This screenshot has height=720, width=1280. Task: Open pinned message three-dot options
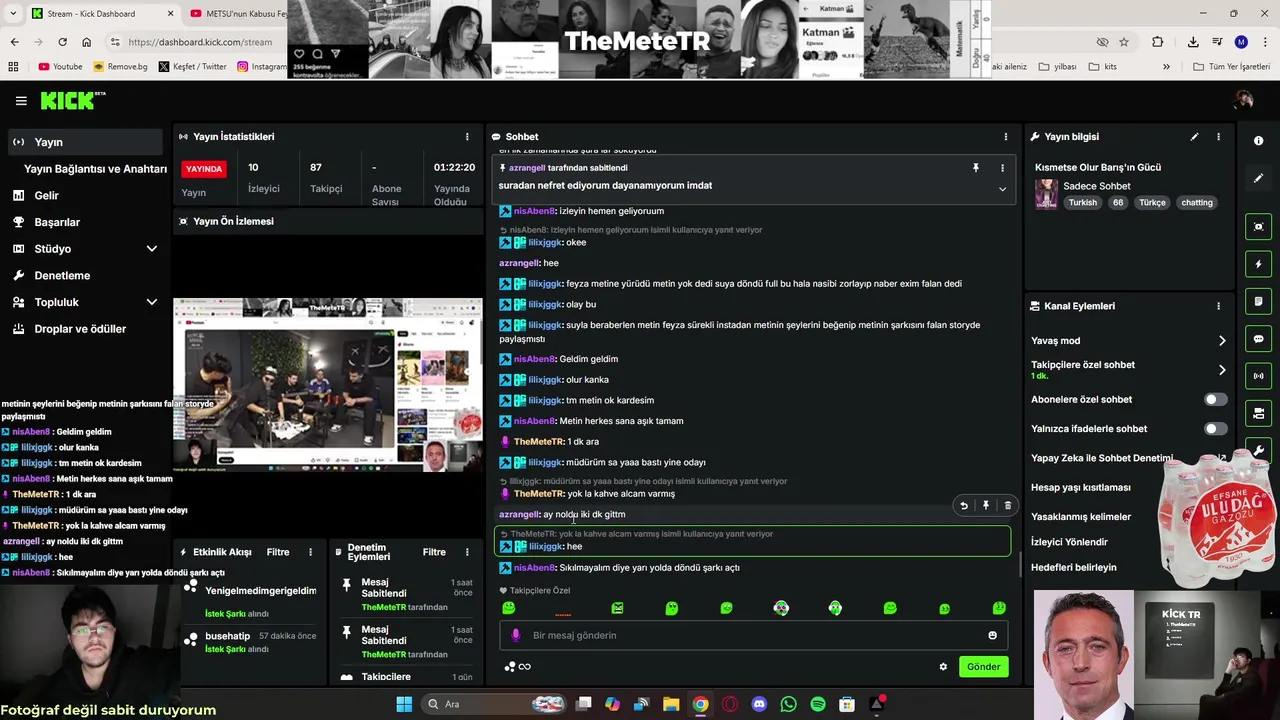pos(1002,168)
